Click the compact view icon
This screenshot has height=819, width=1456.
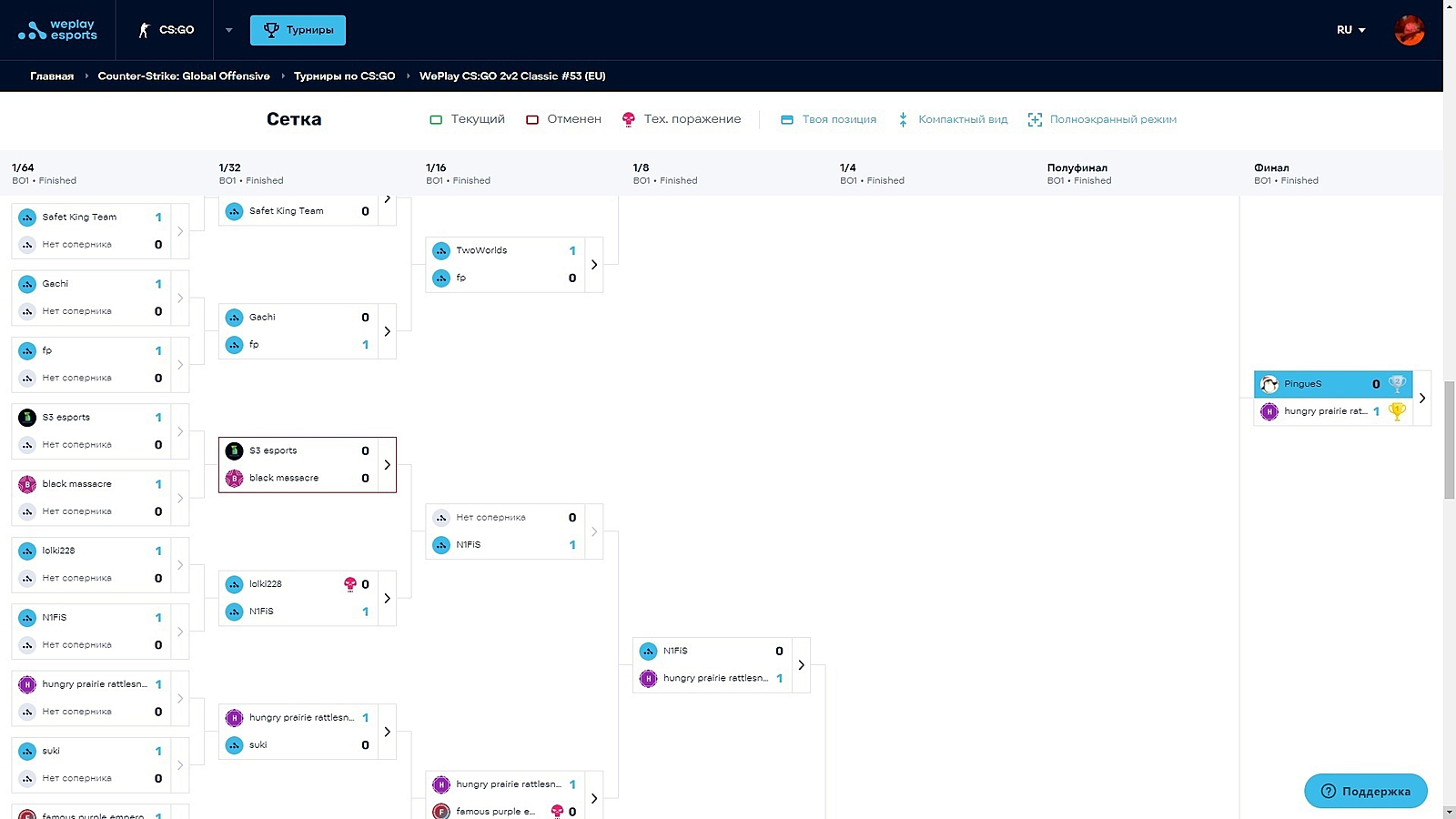tap(903, 119)
